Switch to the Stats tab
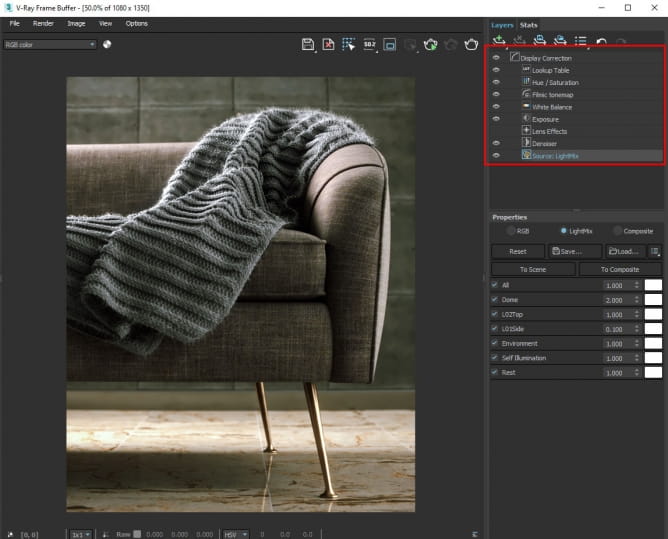The width and height of the screenshot is (668, 539). coord(529,24)
